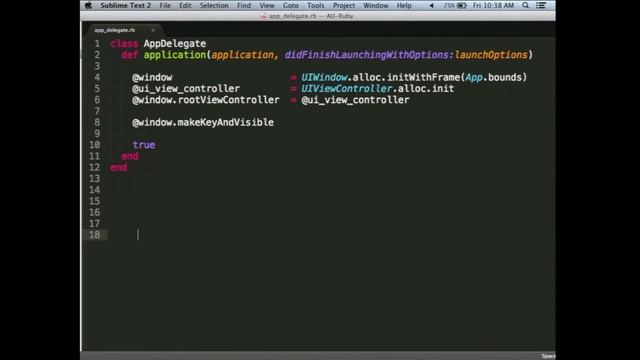Click the 'end' keyword on line 11
The image size is (640, 360).
pyautogui.click(x=130, y=156)
